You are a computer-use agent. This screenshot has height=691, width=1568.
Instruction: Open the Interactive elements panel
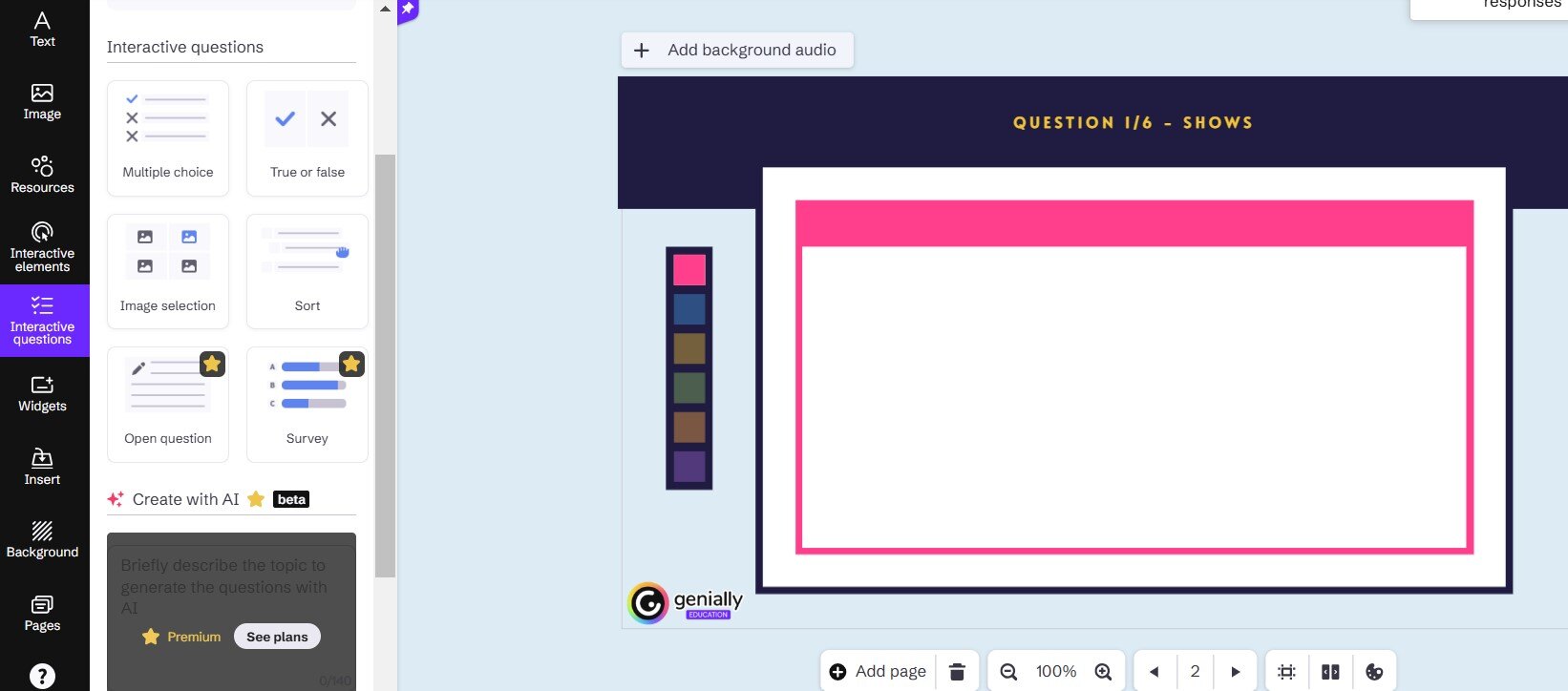click(42, 247)
